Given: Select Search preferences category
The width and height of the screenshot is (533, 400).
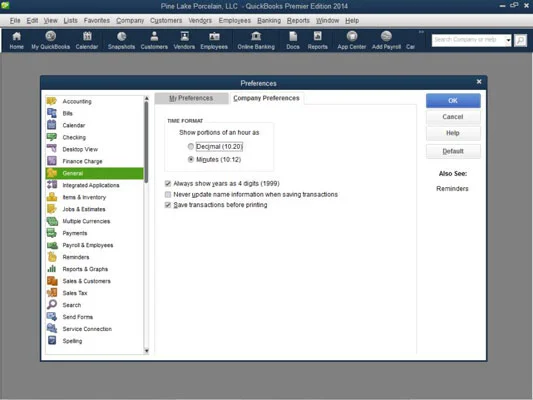Looking at the screenshot, I should click(94, 305).
